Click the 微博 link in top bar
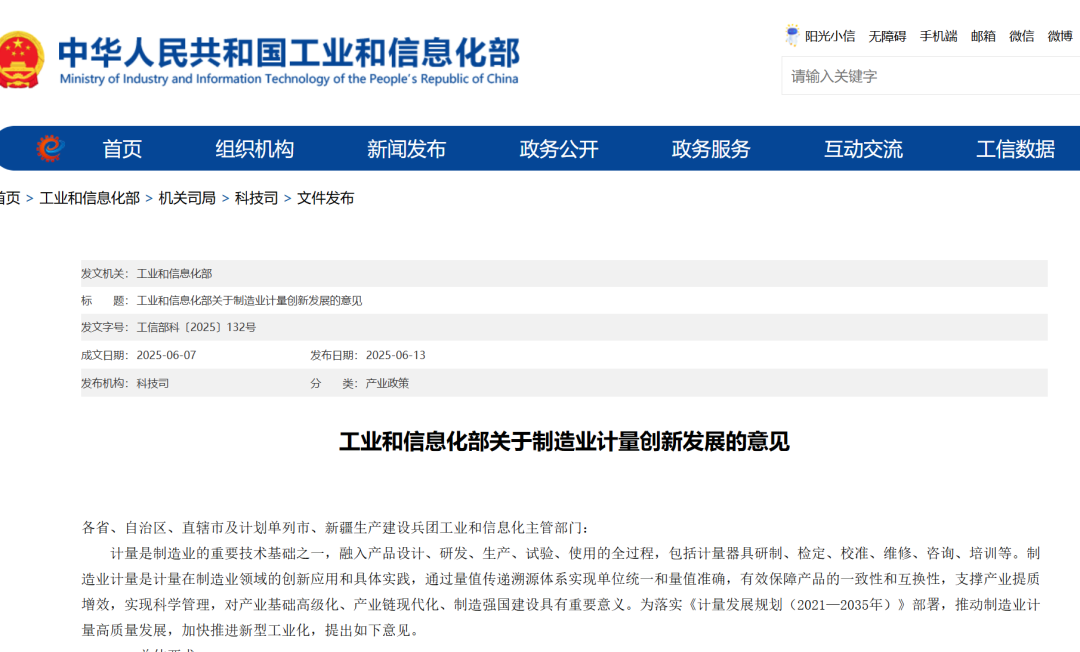The image size is (1080, 652). tap(1060, 36)
